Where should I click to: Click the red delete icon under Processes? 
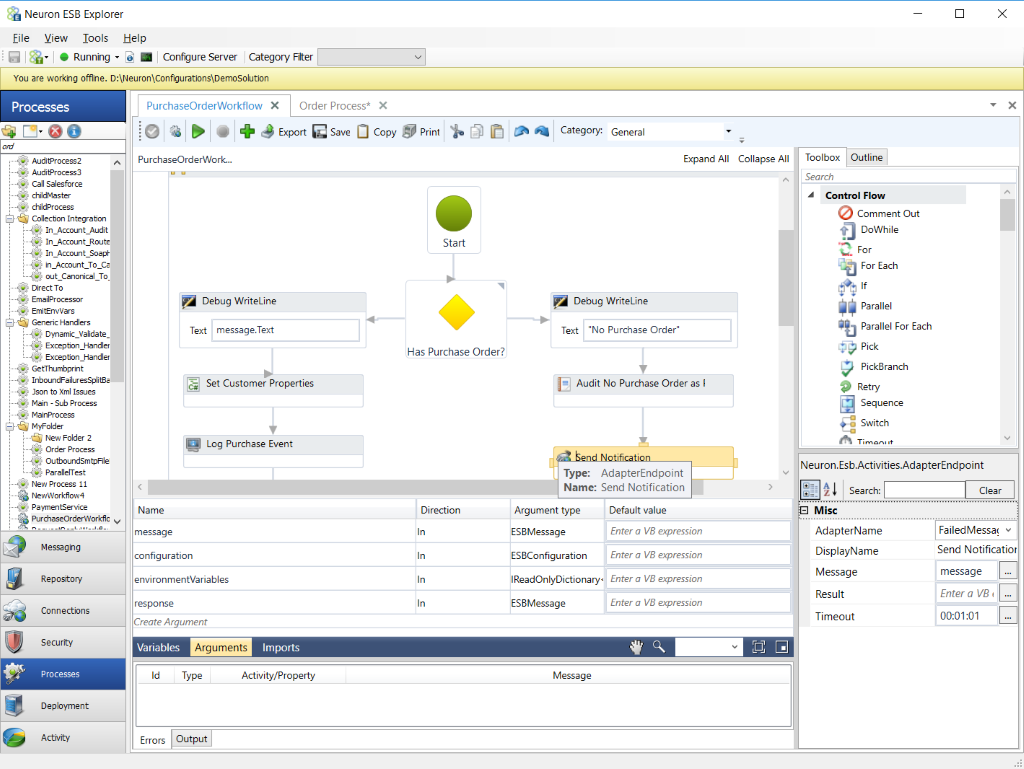point(56,131)
